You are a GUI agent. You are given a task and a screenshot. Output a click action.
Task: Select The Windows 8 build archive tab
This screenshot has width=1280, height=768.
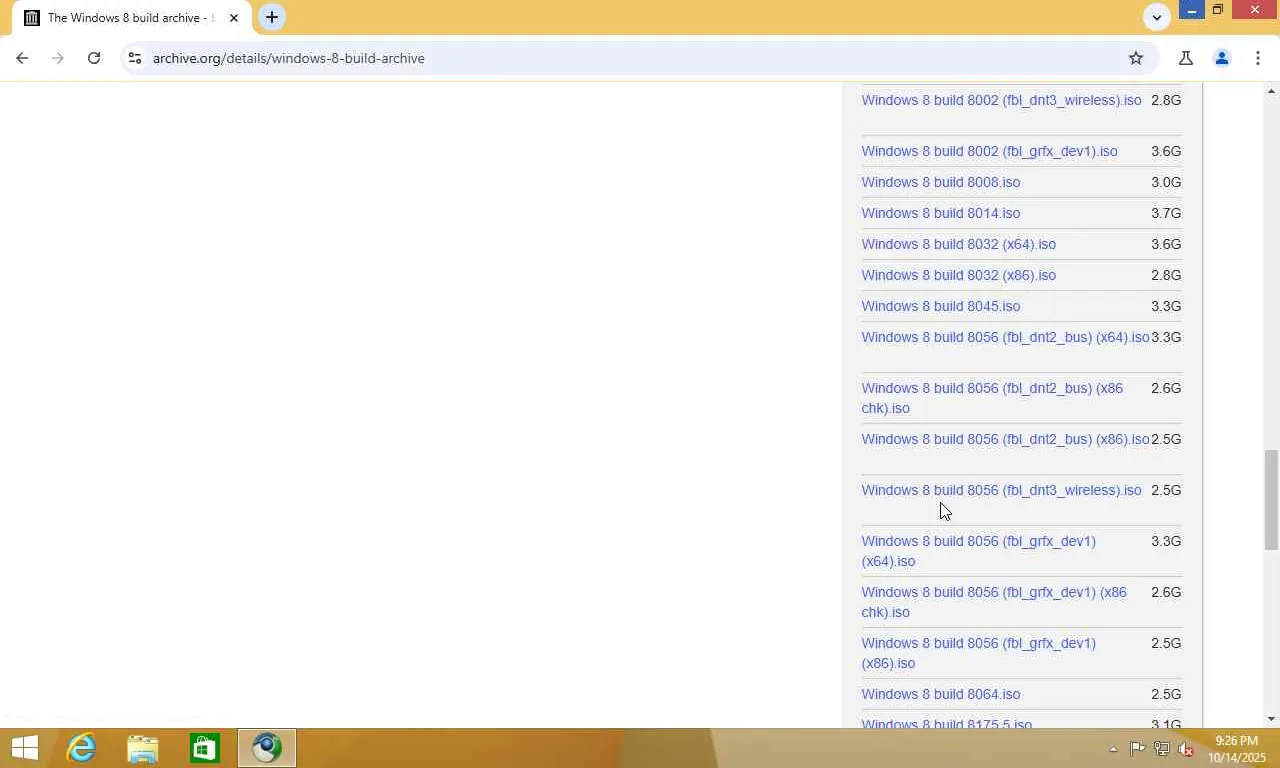[x=132, y=18]
